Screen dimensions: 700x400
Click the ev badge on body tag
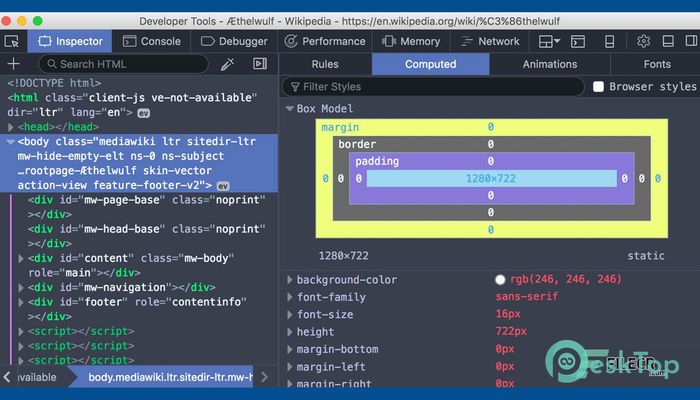pos(223,186)
